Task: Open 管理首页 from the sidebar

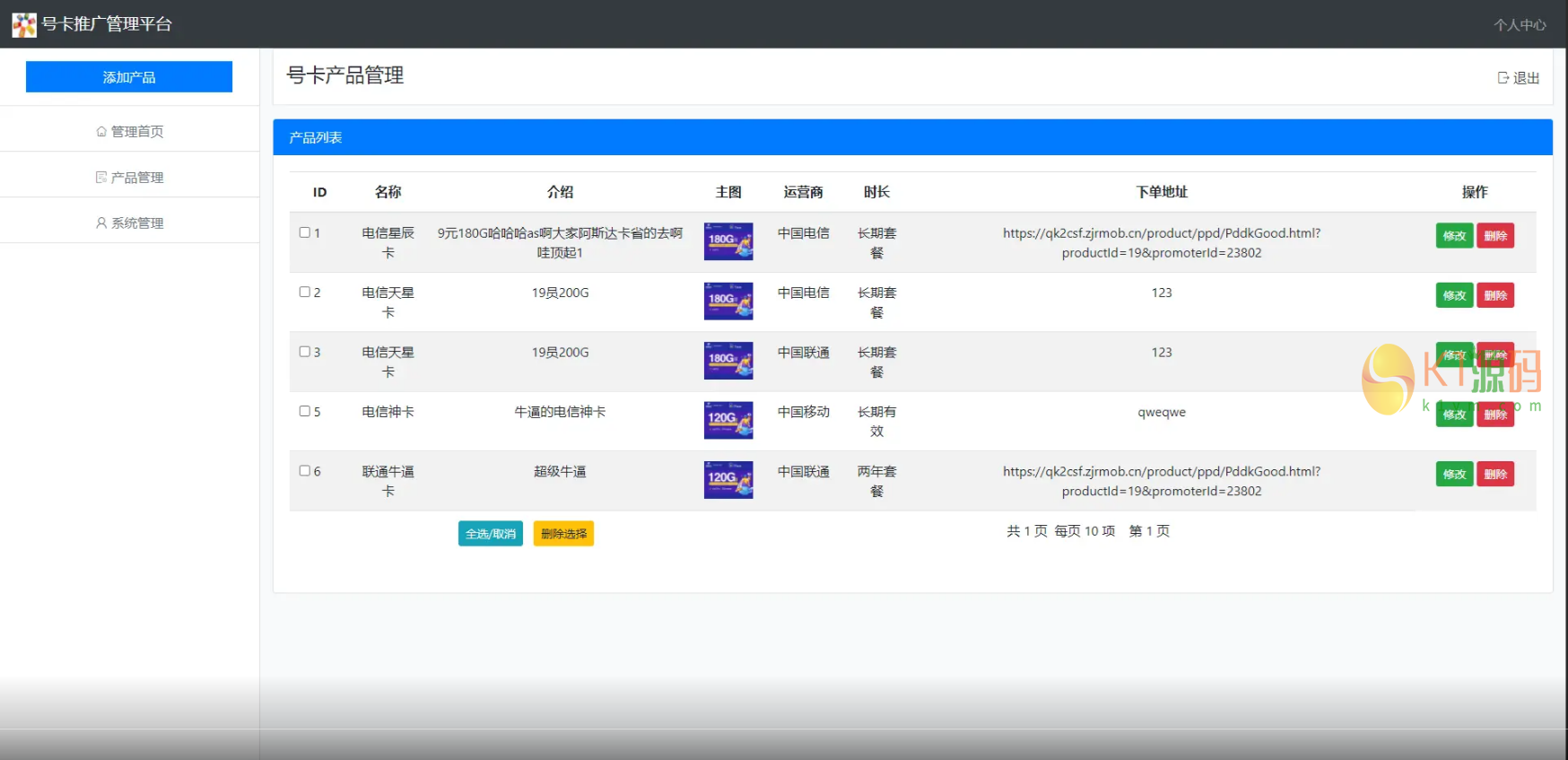Action: (130, 132)
